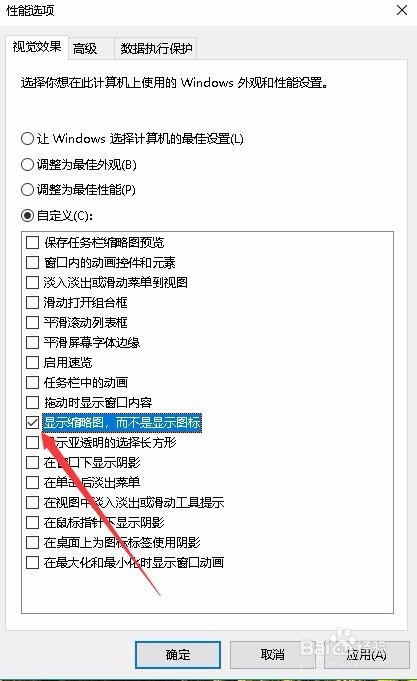Screen dimensions: 417x681
Task: Close the 性能选项 dialog
Action: 402,10
